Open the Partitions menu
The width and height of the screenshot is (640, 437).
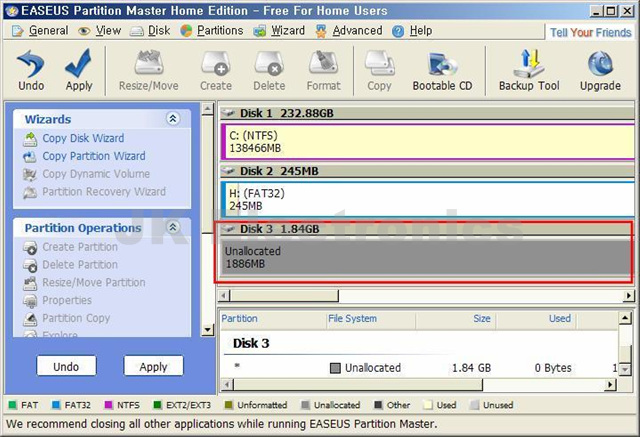[x=212, y=31]
